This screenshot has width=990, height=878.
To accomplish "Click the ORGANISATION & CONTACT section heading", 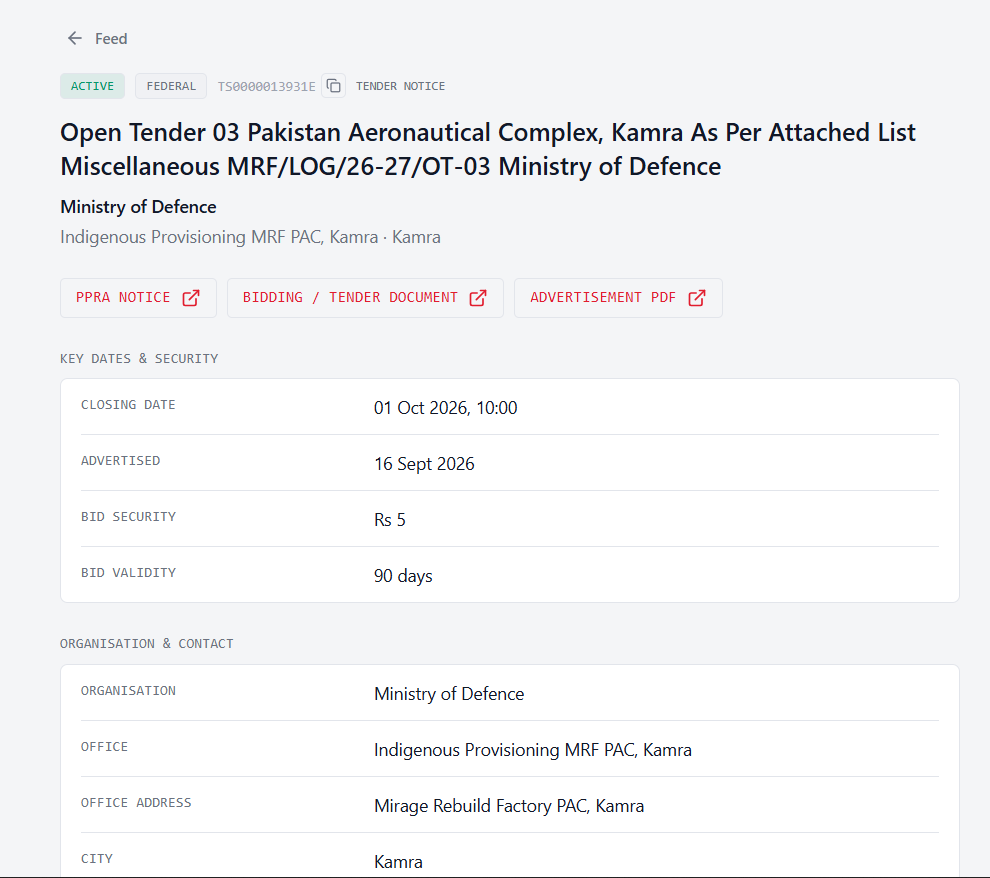I will (x=146, y=644).
